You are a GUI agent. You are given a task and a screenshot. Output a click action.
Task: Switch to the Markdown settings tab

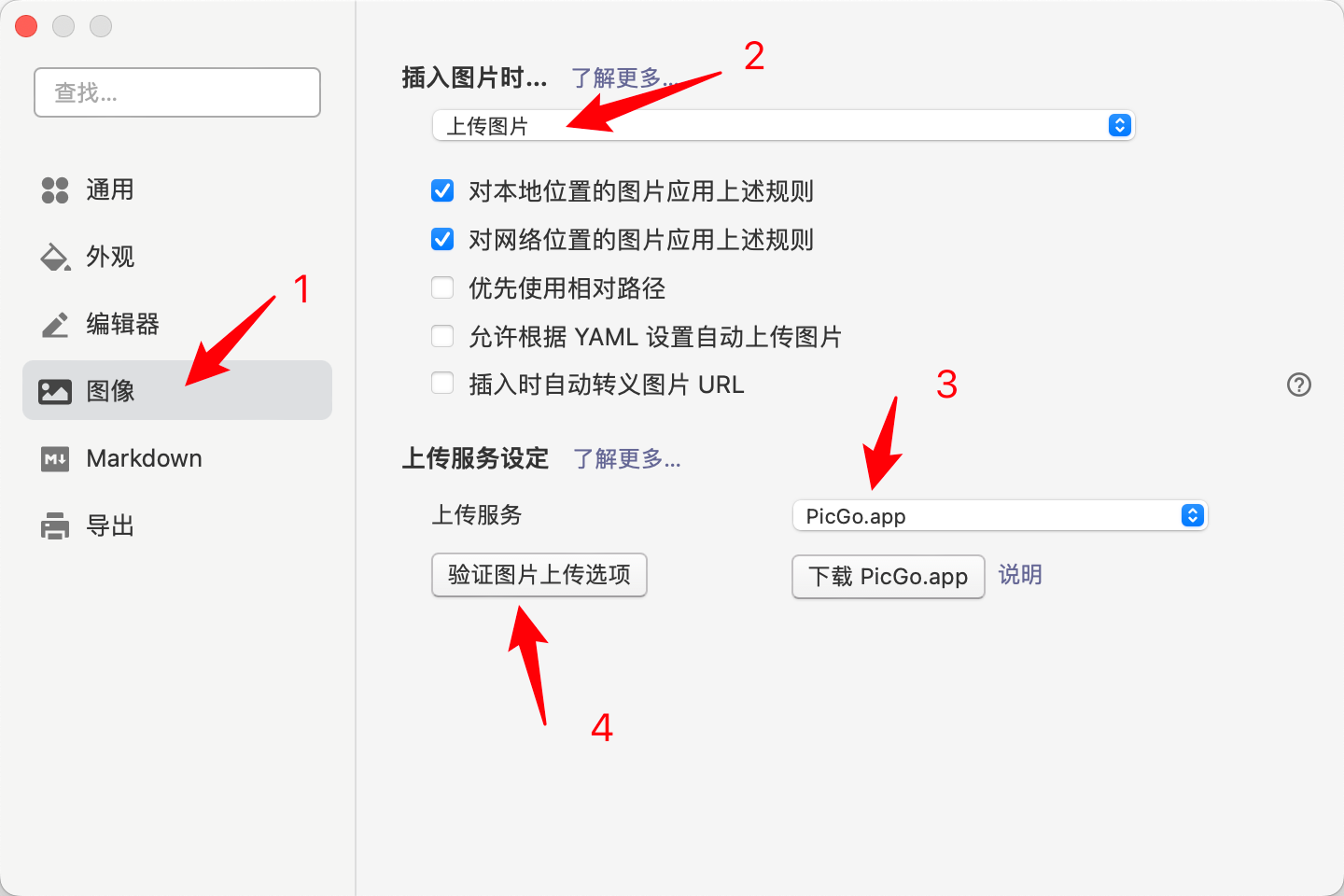tap(177, 458)
